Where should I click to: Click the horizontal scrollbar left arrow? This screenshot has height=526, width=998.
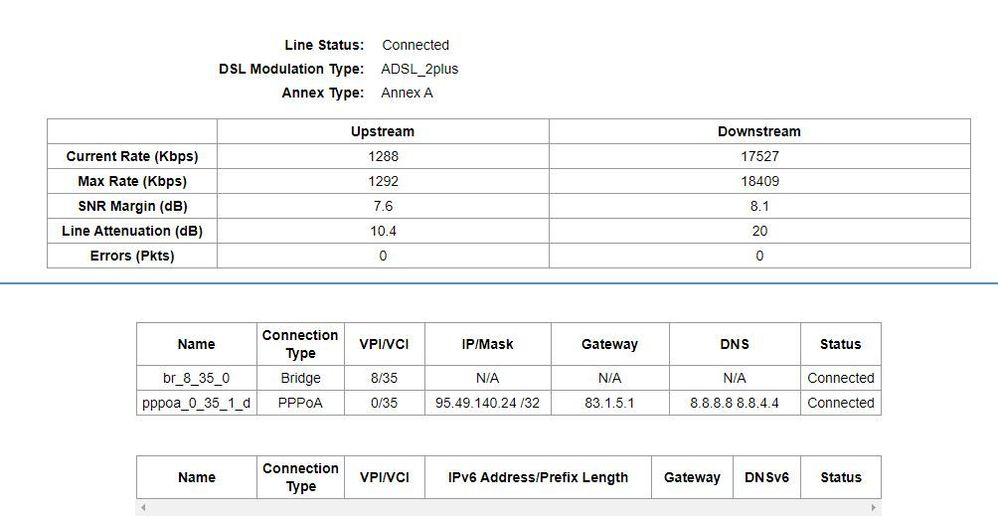click(142, 508)
